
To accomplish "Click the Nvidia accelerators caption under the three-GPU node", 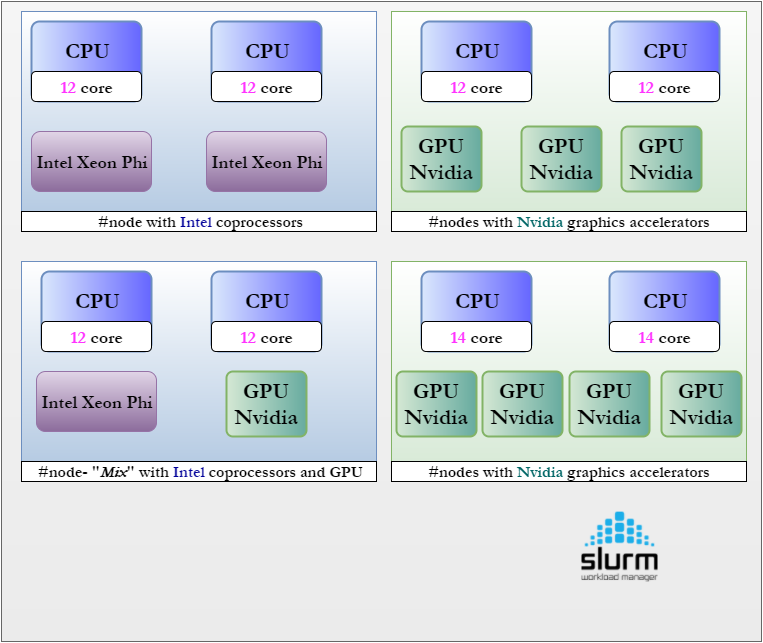I will 569,222.
